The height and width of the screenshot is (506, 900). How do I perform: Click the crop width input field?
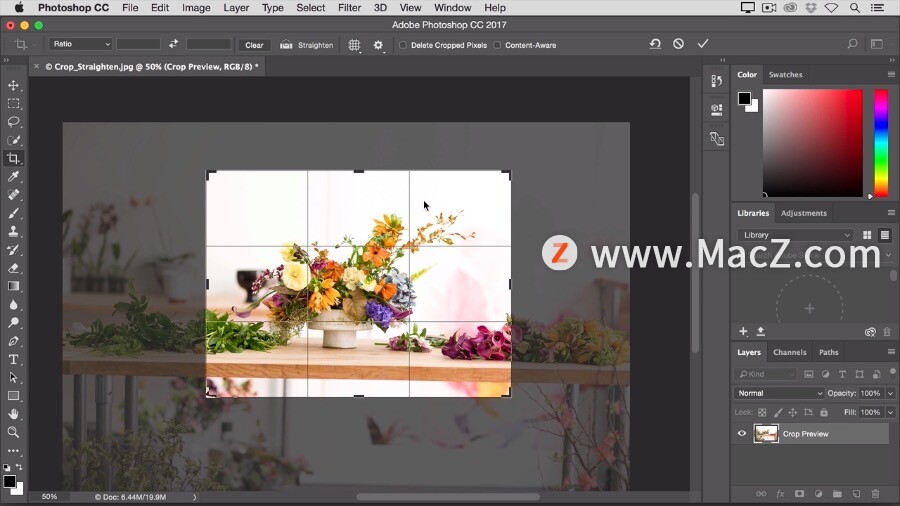[138, 44]
